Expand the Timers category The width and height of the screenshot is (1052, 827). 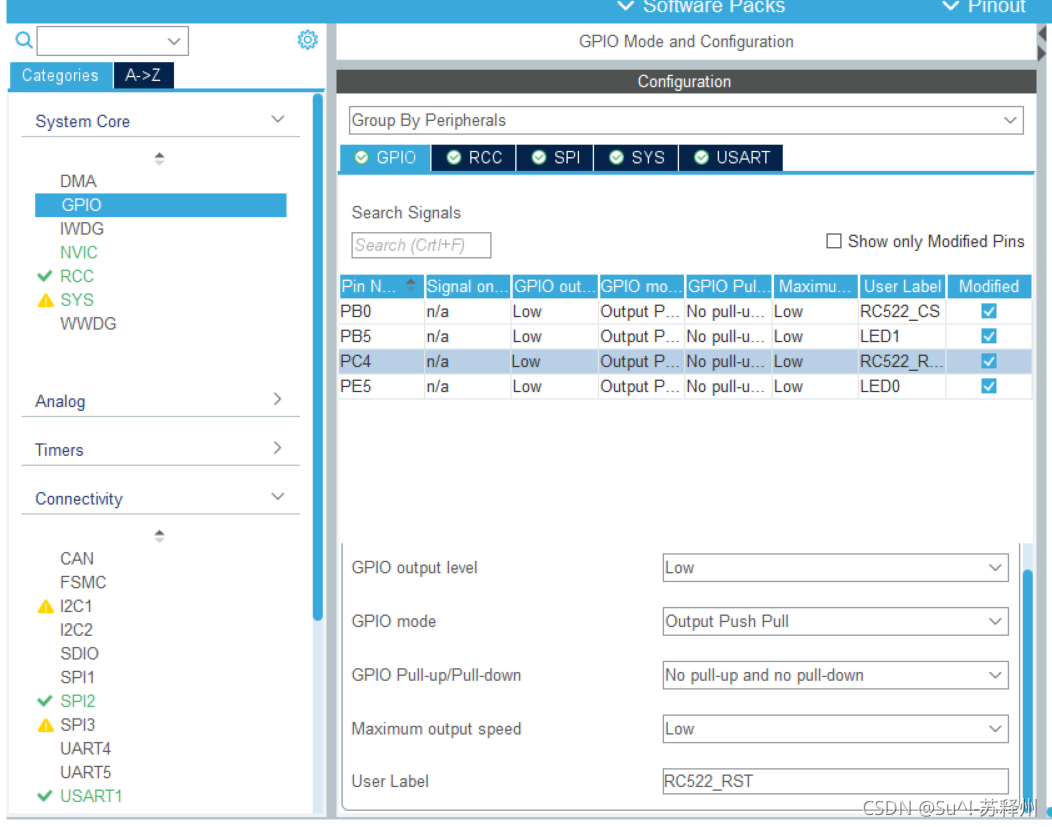click(x=278, y=447)
